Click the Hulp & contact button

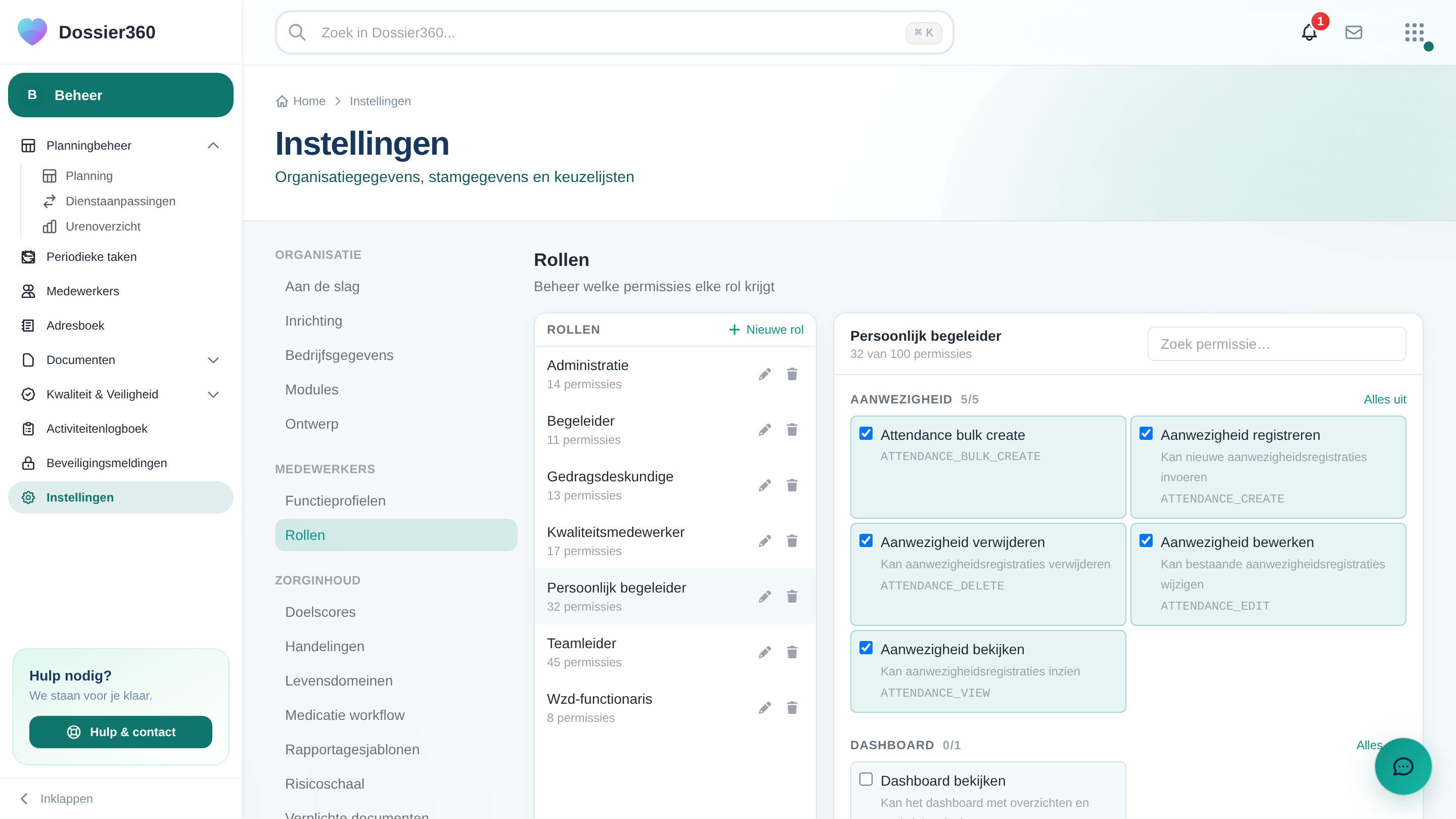coord(120,732)
